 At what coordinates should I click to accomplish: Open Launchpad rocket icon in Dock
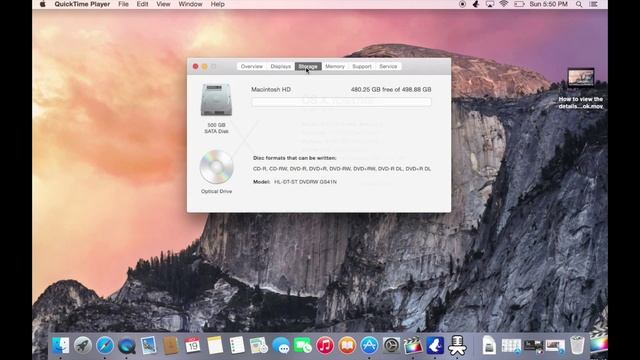click(83, 346)
